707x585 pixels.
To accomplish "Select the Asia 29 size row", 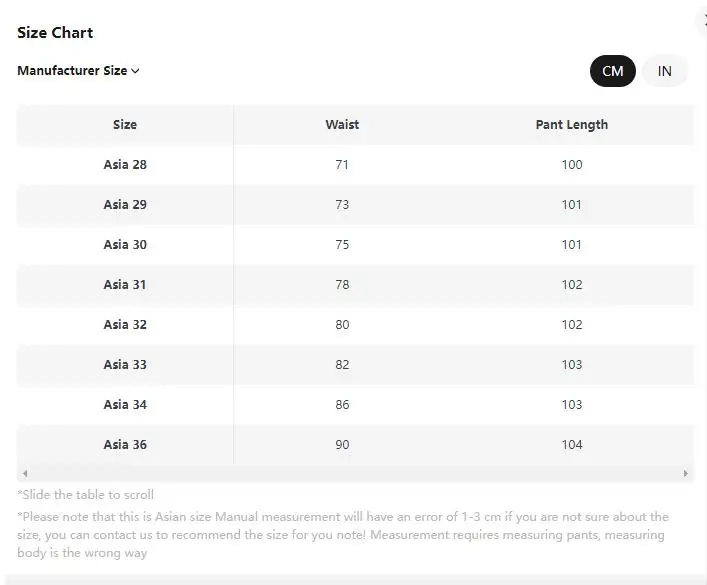I will point(125,205).
